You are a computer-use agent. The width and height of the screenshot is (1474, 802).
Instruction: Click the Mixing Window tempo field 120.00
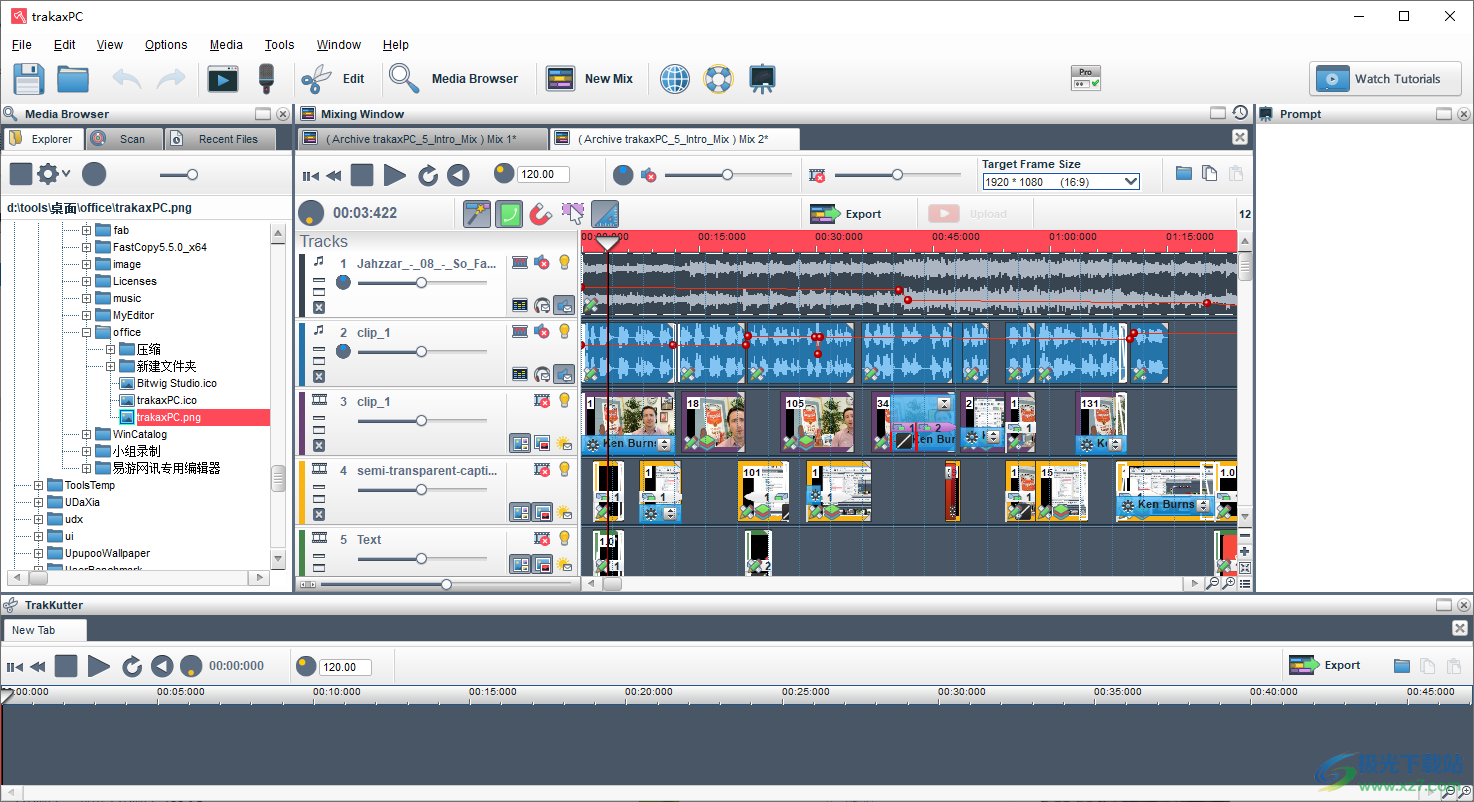(x=543, y=174)
